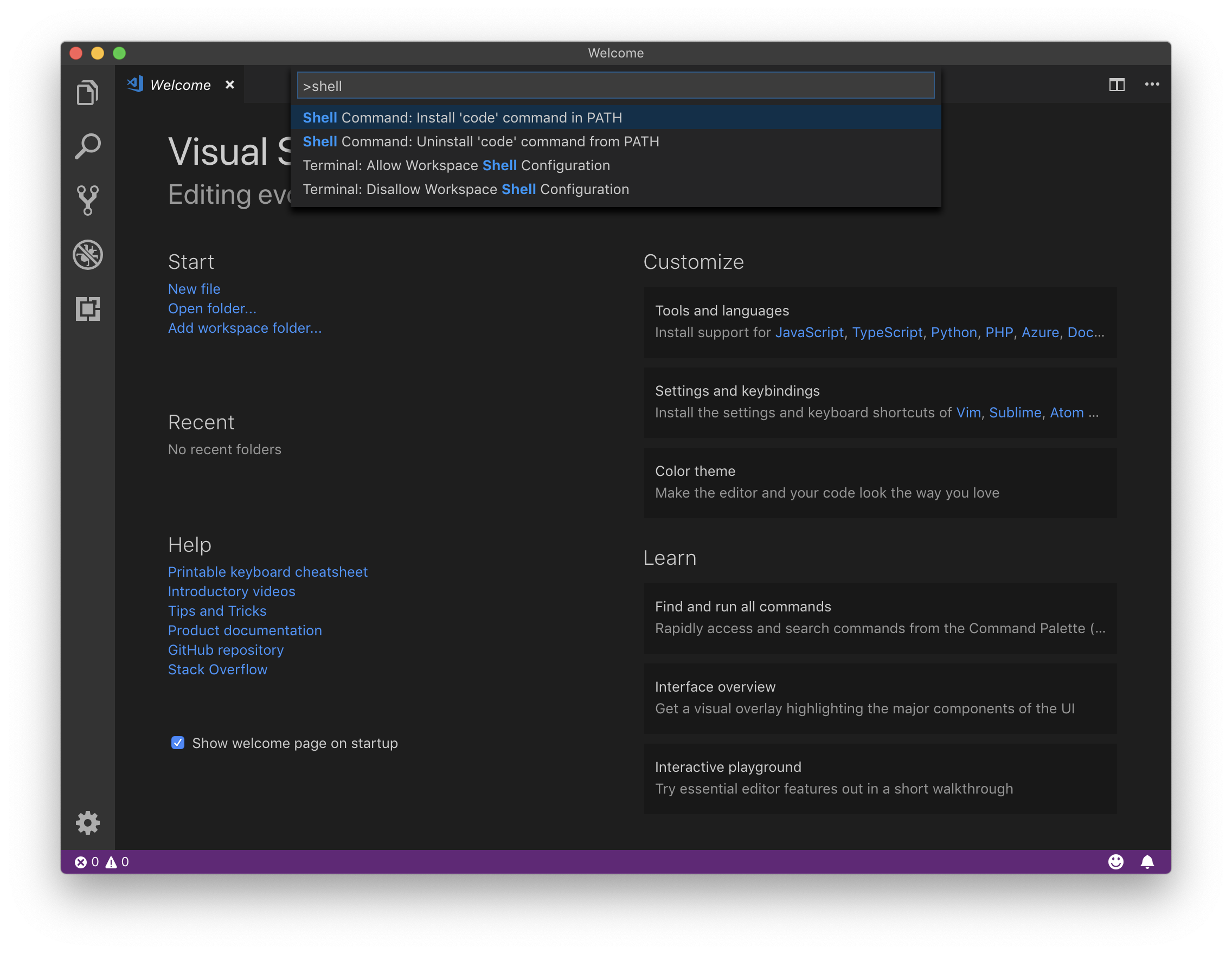Open the More Actions ellipsis menu
Screen dimensions: 1232x954
coord(1151,85)
